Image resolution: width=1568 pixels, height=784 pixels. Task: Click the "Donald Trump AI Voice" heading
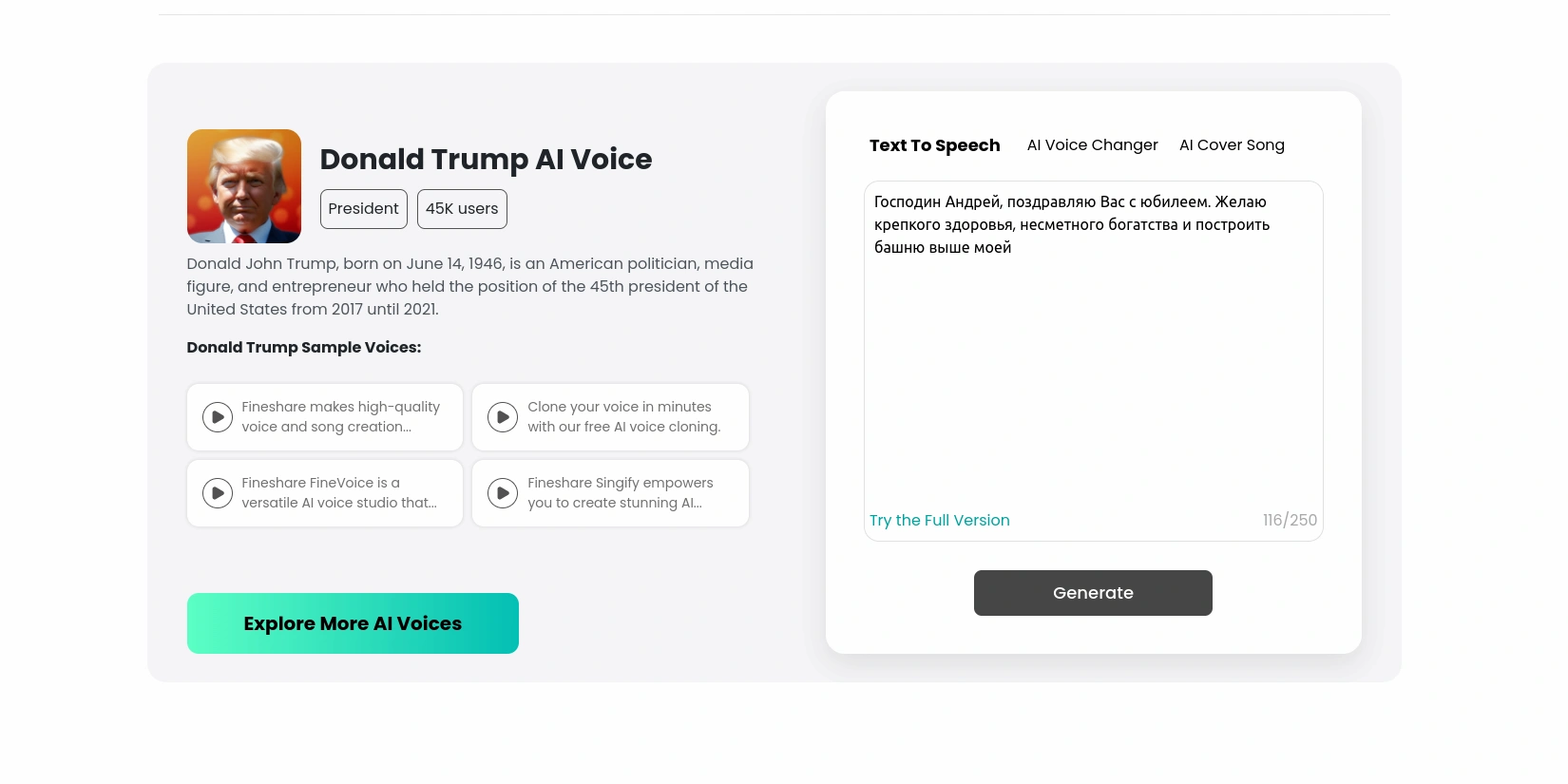coord(486,160)
